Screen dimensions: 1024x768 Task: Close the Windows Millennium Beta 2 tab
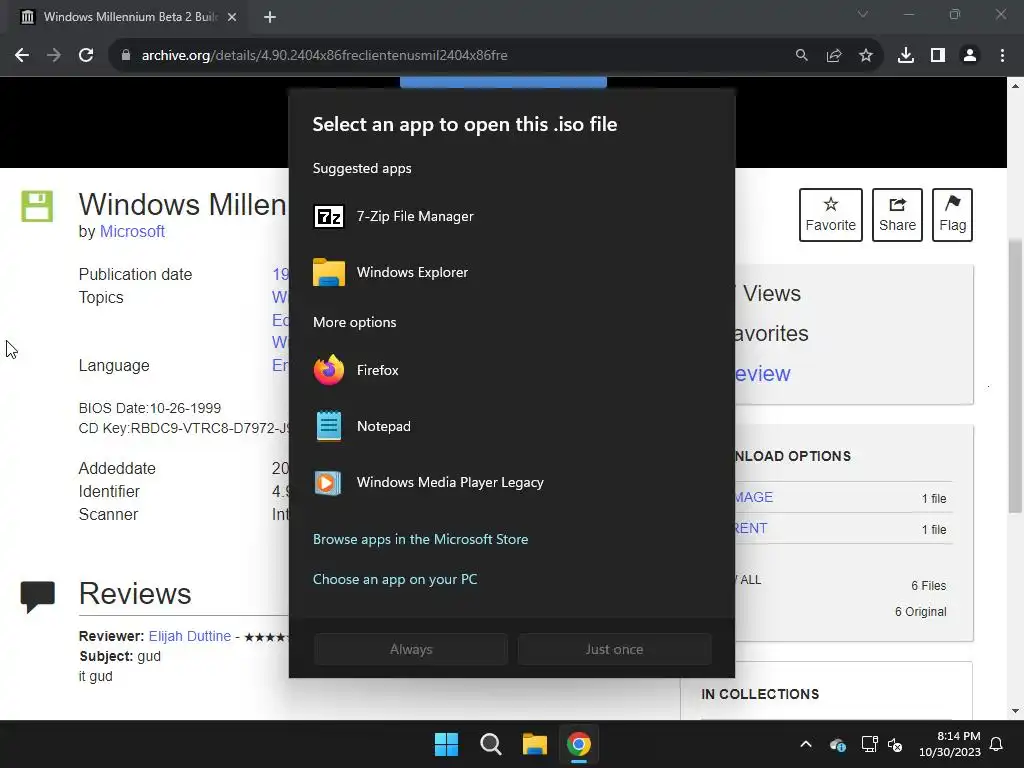(x=232, y=17)
